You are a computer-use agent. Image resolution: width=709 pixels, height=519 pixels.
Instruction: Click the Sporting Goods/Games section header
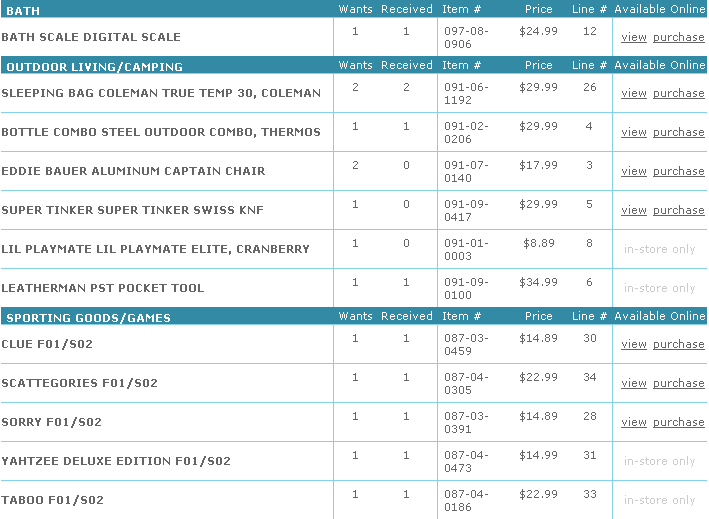pos(88,318)
